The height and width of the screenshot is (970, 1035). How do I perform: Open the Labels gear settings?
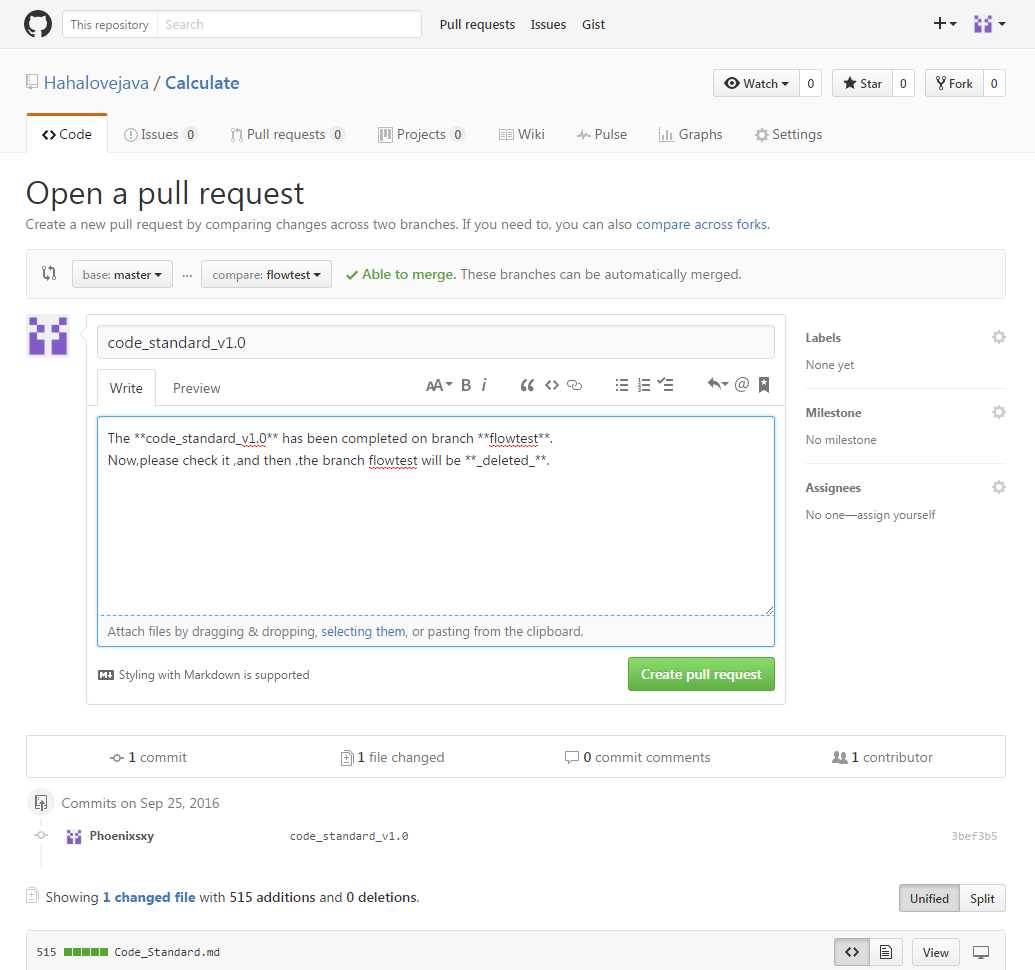[x=999, y=337]
